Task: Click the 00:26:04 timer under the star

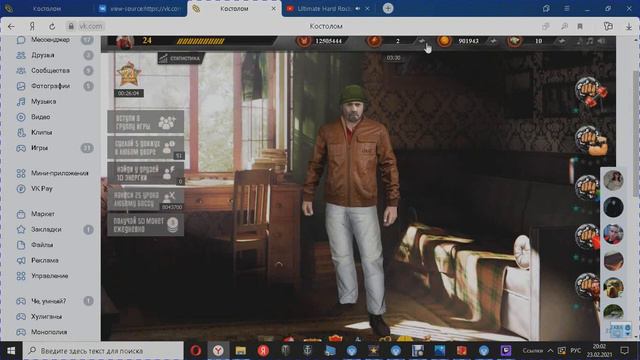Action: [x=129, y=93]
